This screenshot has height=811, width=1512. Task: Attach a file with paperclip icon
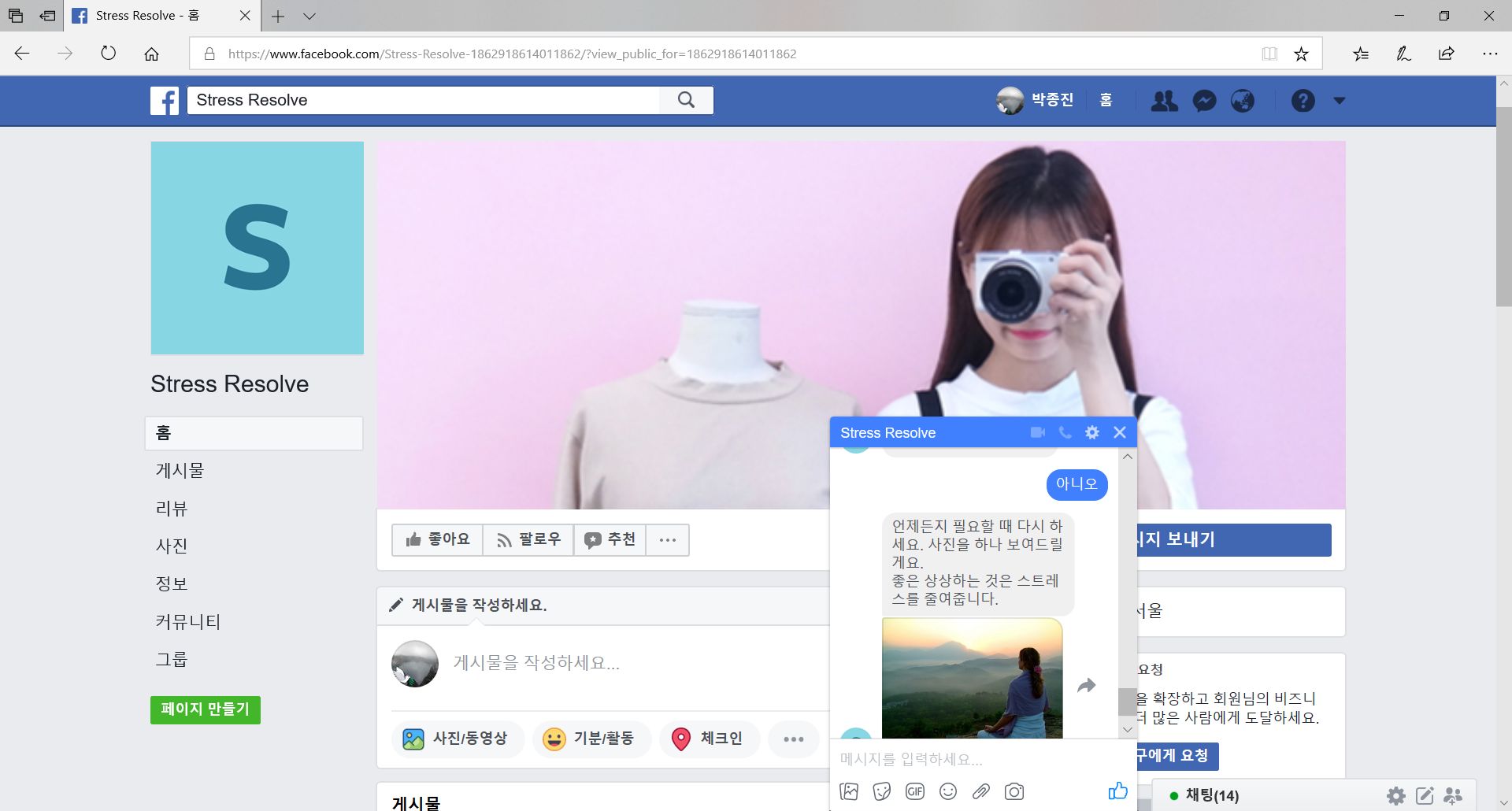click(981, 791)
